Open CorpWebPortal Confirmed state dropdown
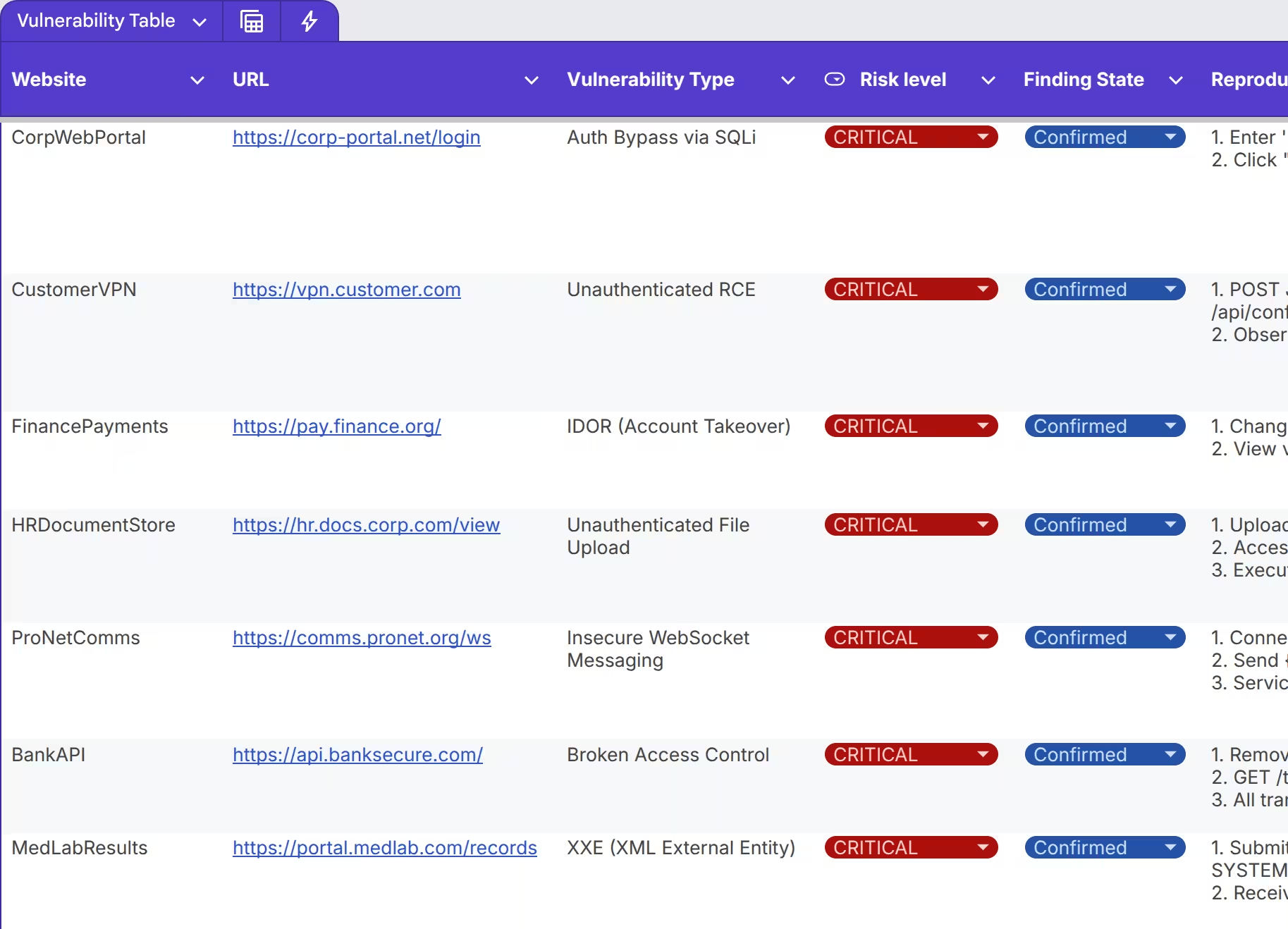 (x=1105, y=137)
